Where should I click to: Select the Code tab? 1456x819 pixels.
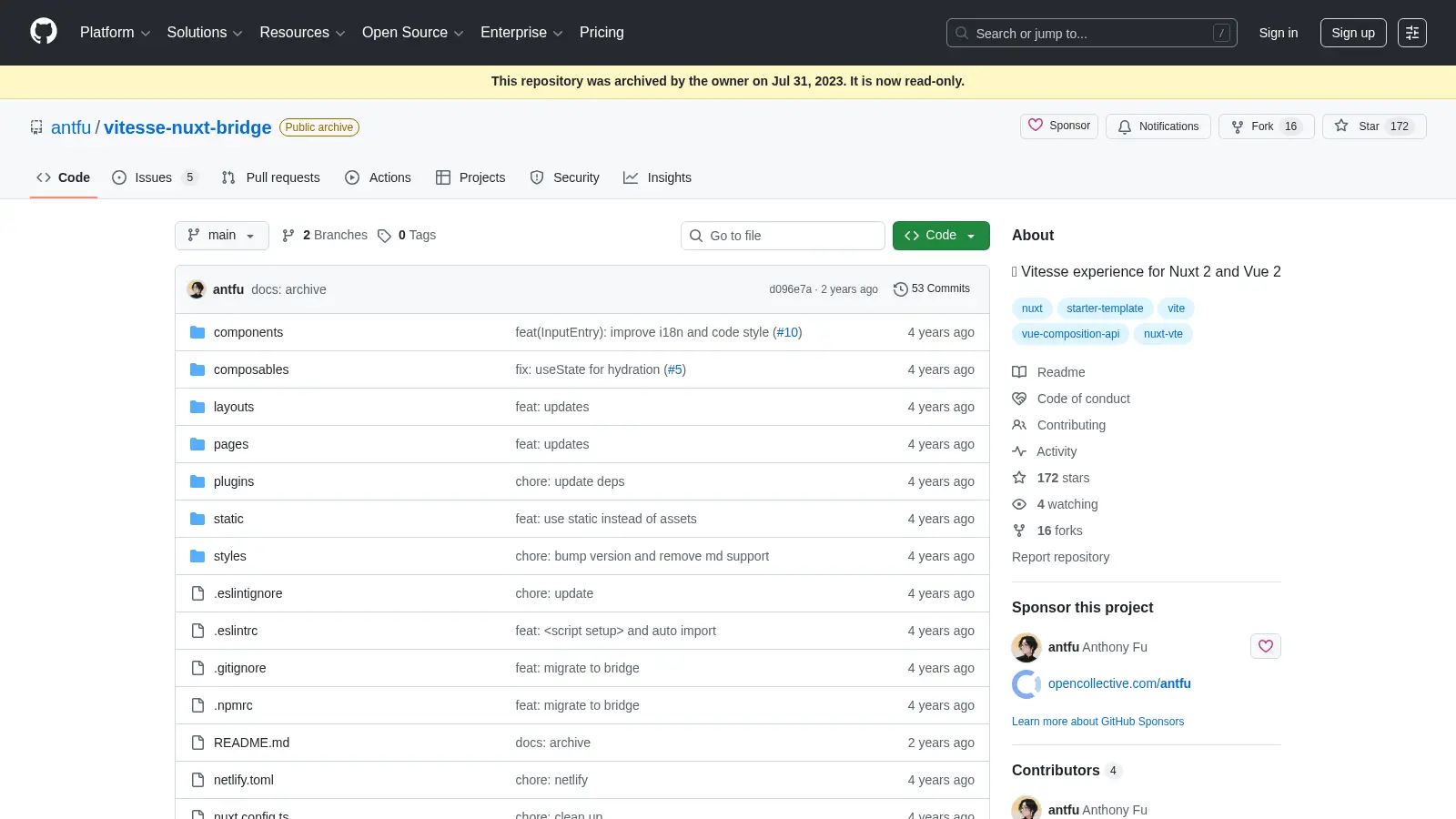point(64,177)
